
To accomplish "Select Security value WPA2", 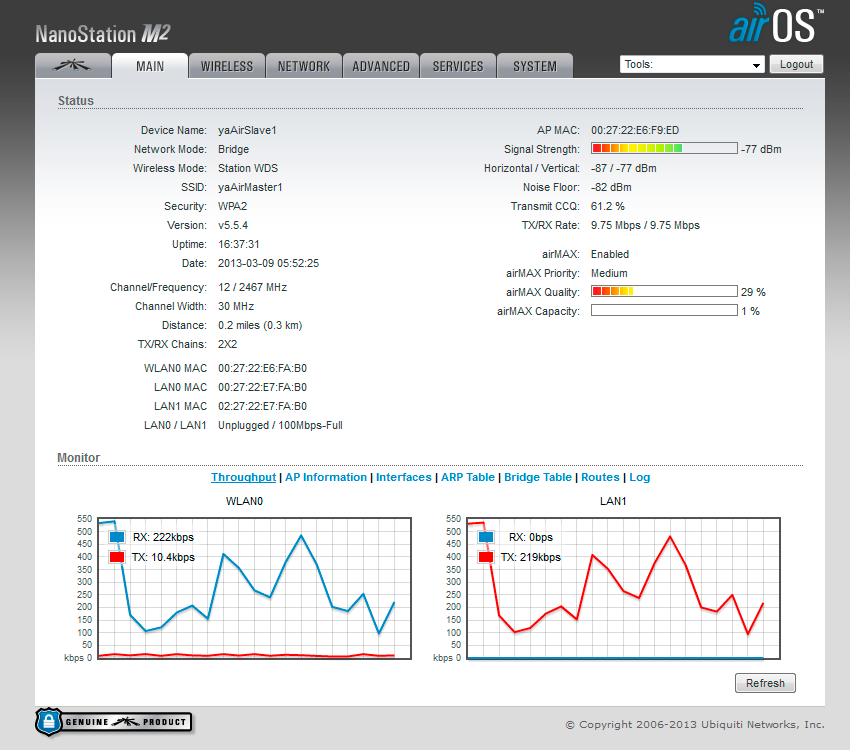I will click(233, 206).
